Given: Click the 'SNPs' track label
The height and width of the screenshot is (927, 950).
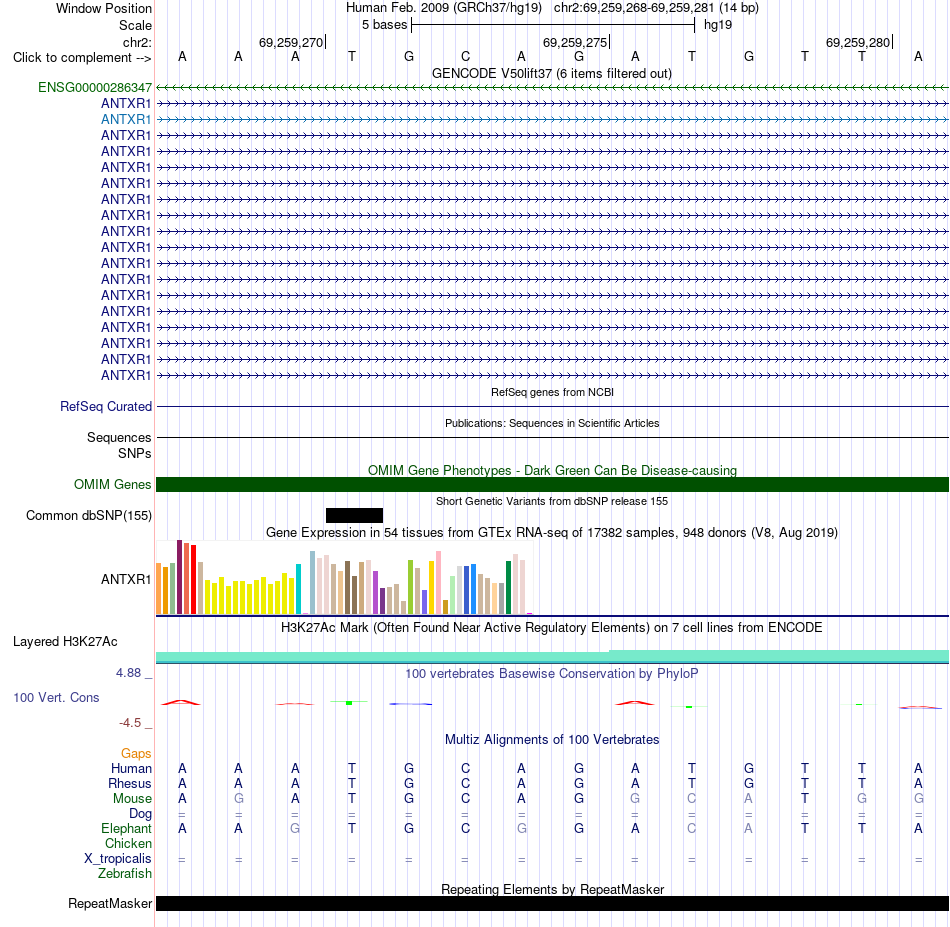Looking at the screenshot, I should point(135,453).
